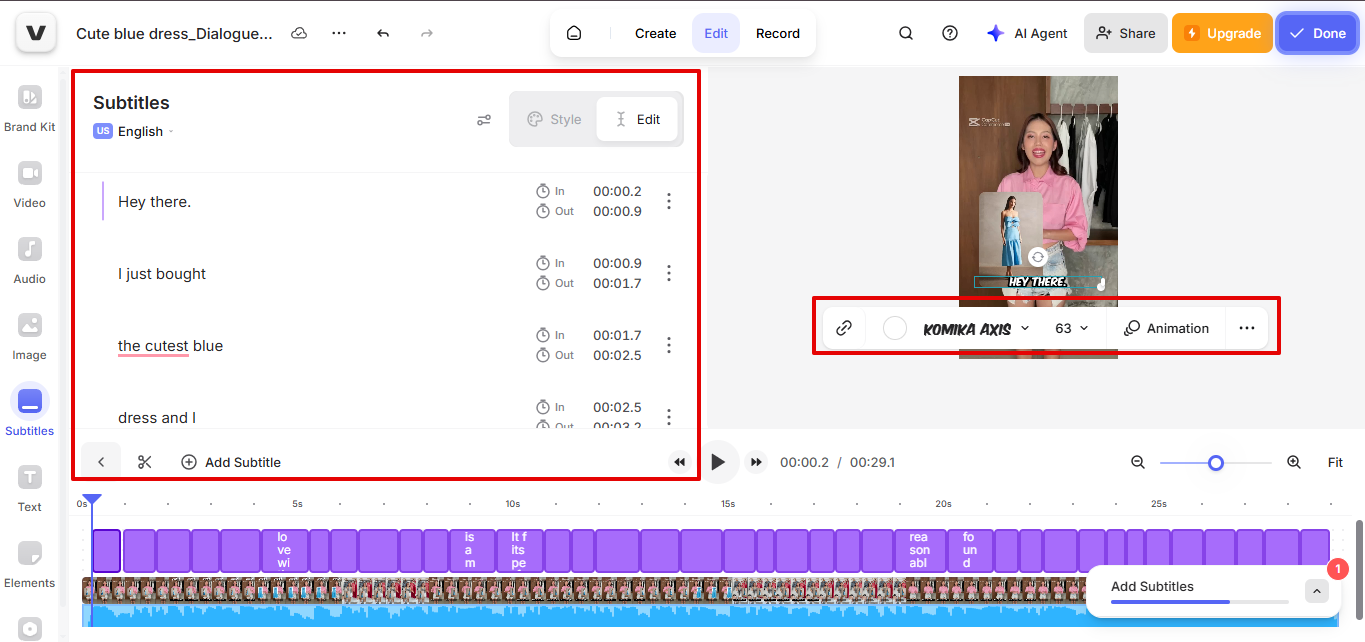Open search with the magnifying glass icon
Image resolution: width=1365 pixels, height=642 pixels.
pyautogui.click(x=905, y=32)
